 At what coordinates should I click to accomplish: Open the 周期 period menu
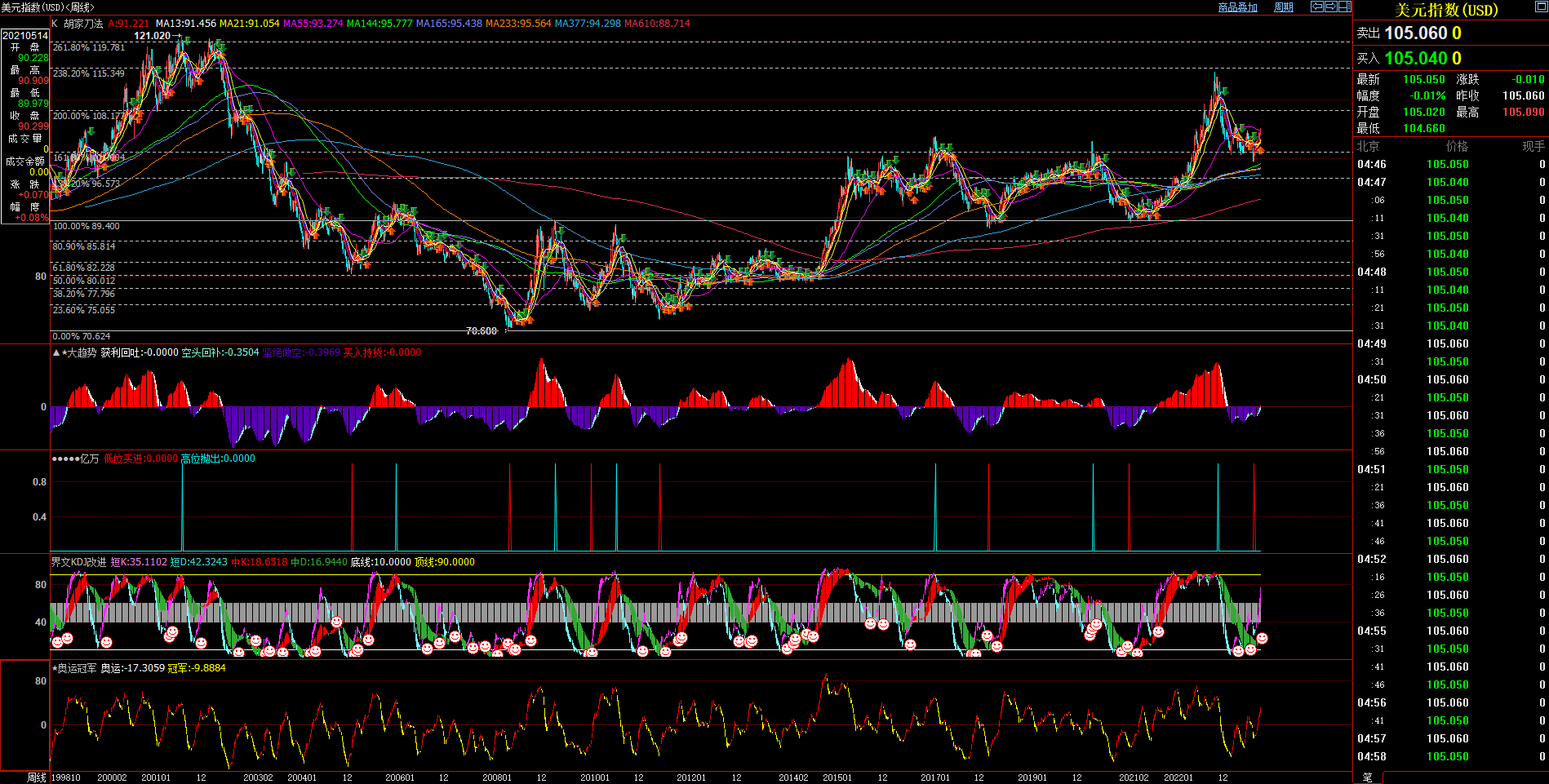coord(1284,7)
